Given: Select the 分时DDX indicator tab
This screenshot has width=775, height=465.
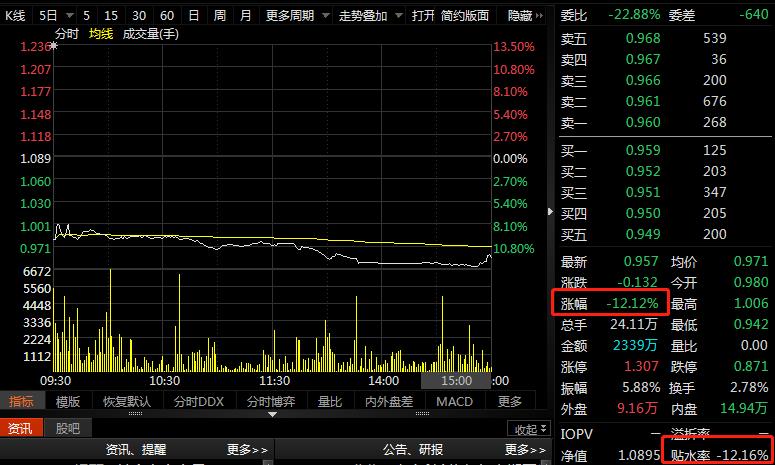Looking at the screenshot, I should pos(199,401).
